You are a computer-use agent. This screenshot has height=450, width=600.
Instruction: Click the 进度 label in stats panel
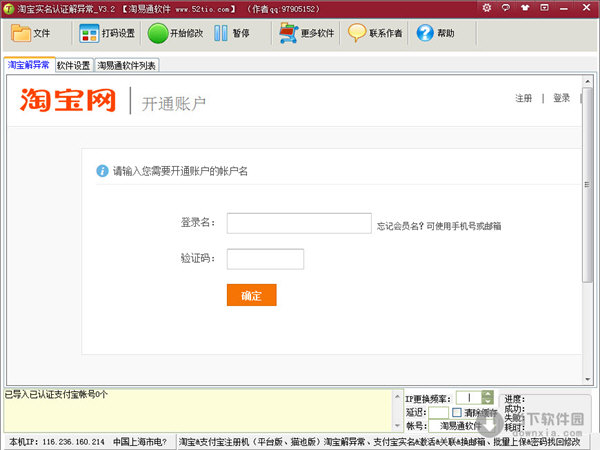pyautogui.click(x=514, y=399)
